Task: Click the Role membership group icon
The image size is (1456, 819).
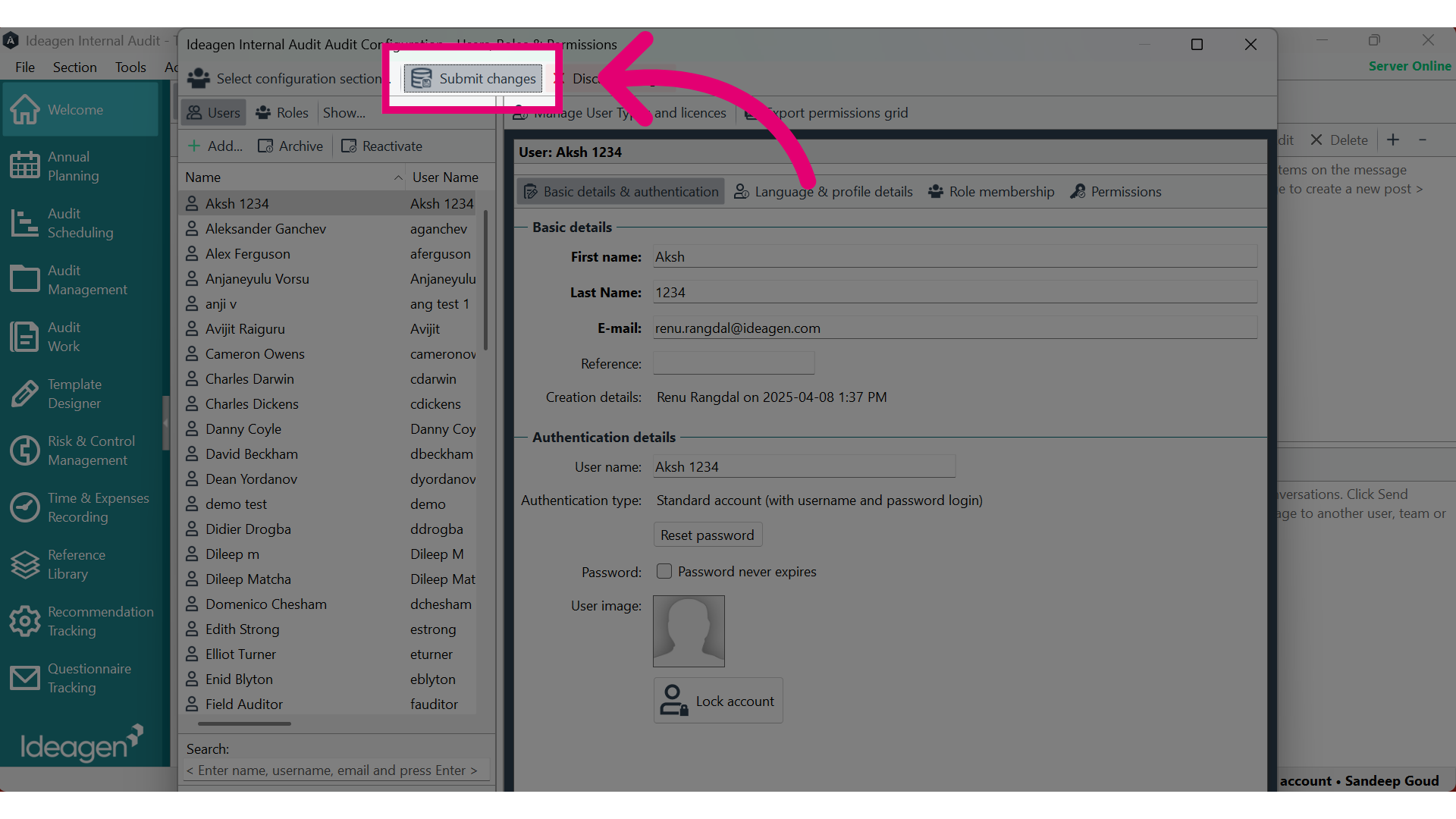Action: [936, 191]
